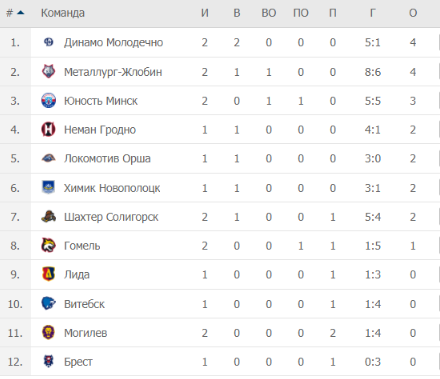This screenshot has width=440, height=379.
Task: Open the Шахтер Солигорск logo
Action: [x=49, y=217]
